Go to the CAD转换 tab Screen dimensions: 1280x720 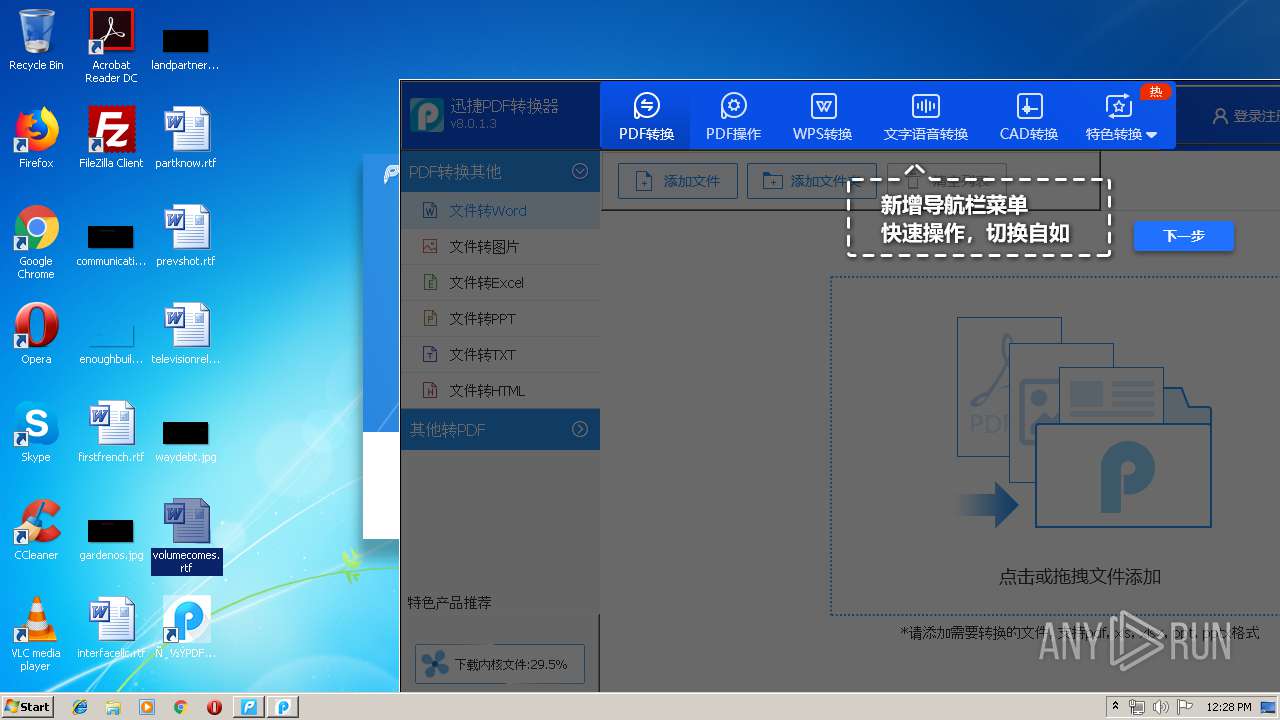(1029, 116)
